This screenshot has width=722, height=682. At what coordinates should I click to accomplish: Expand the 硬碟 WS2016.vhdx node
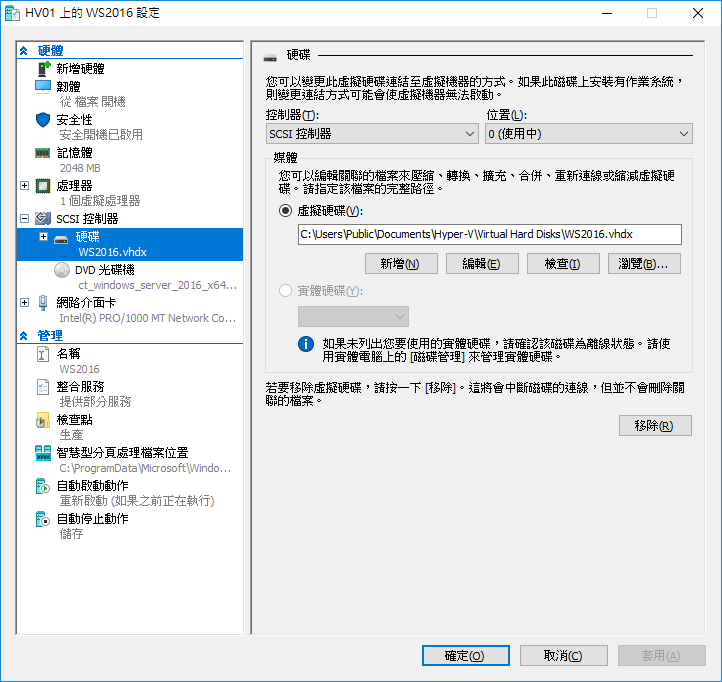click(x=43, y=237)
